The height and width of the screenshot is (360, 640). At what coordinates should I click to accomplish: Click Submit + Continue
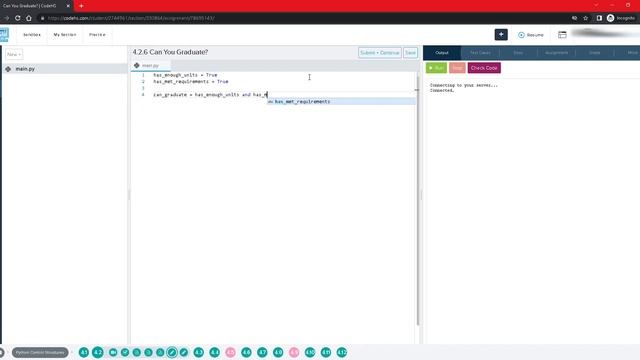tap(380, 53)
